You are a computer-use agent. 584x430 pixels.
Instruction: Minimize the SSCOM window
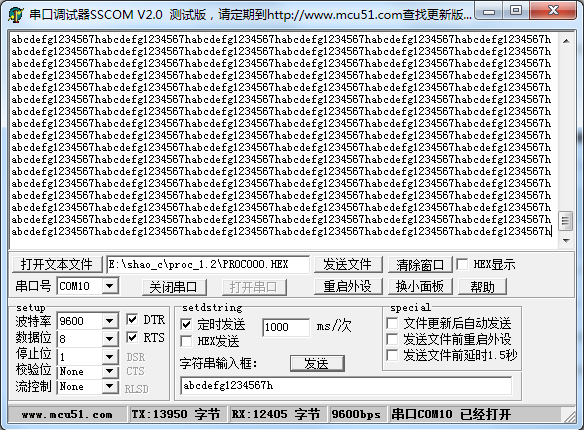[489, 12]
